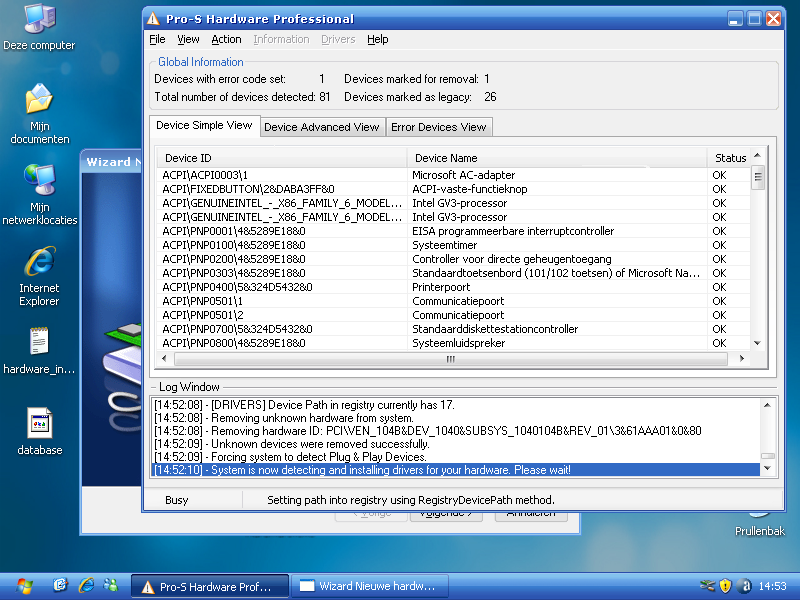This screenshot has width=800, height=600.
Task: Click the device list horizontal scrollbar thumb
Action: (x=451, y=359)
